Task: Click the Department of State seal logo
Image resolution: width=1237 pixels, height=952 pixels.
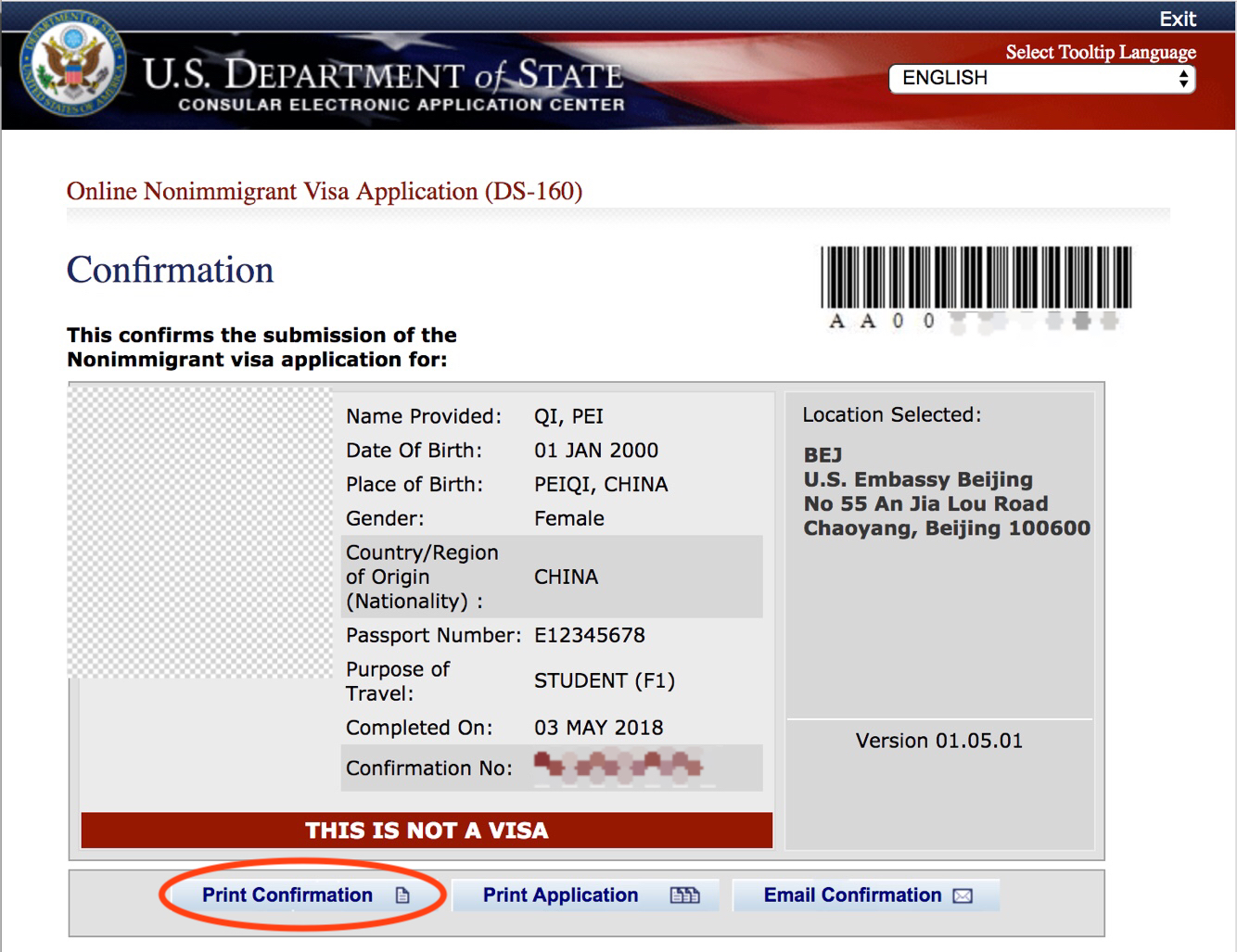Action: pyautogui.click(x=73, y=66)
